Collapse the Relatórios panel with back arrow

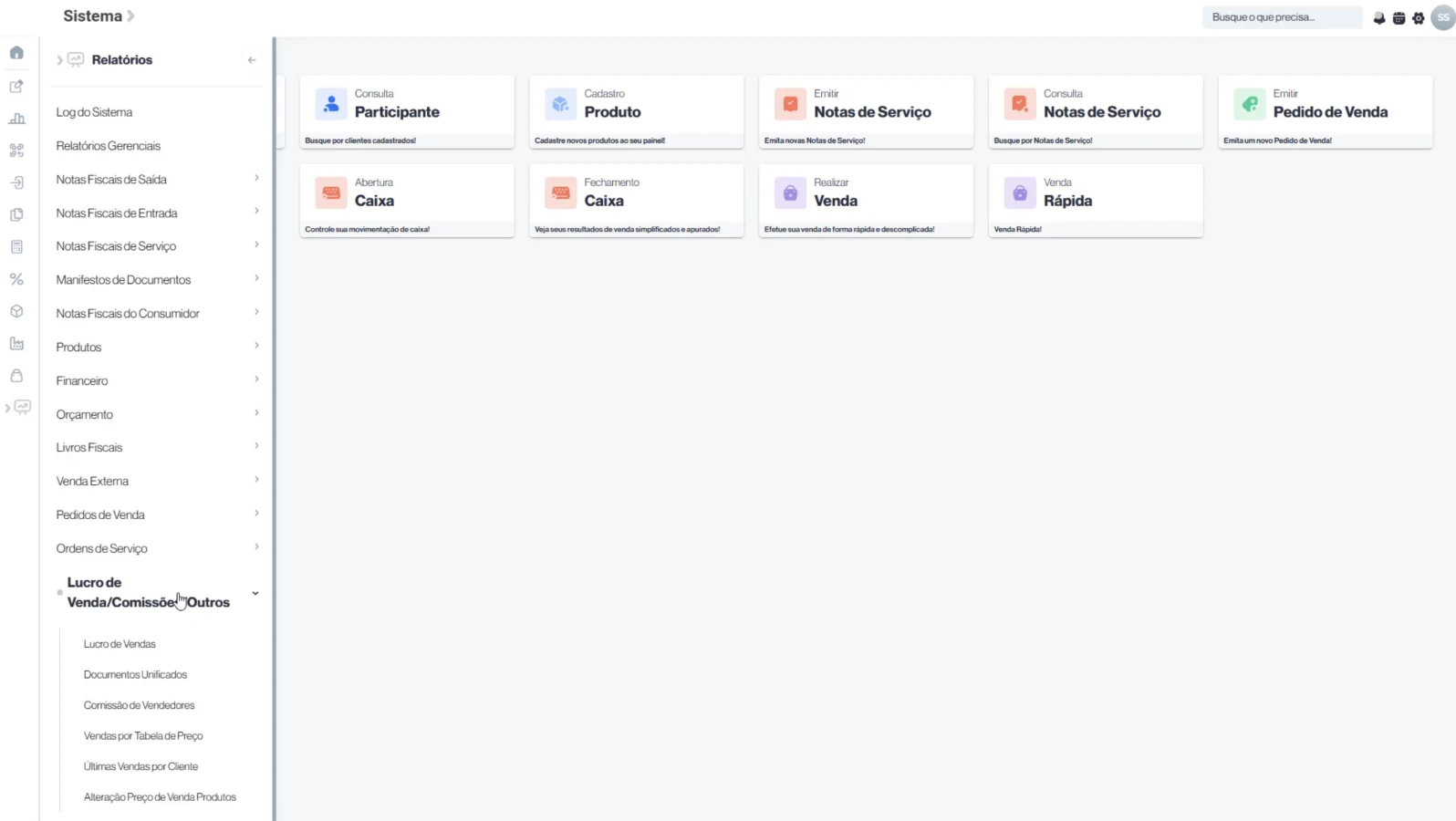pyautogui.click(x=252, y=60)
